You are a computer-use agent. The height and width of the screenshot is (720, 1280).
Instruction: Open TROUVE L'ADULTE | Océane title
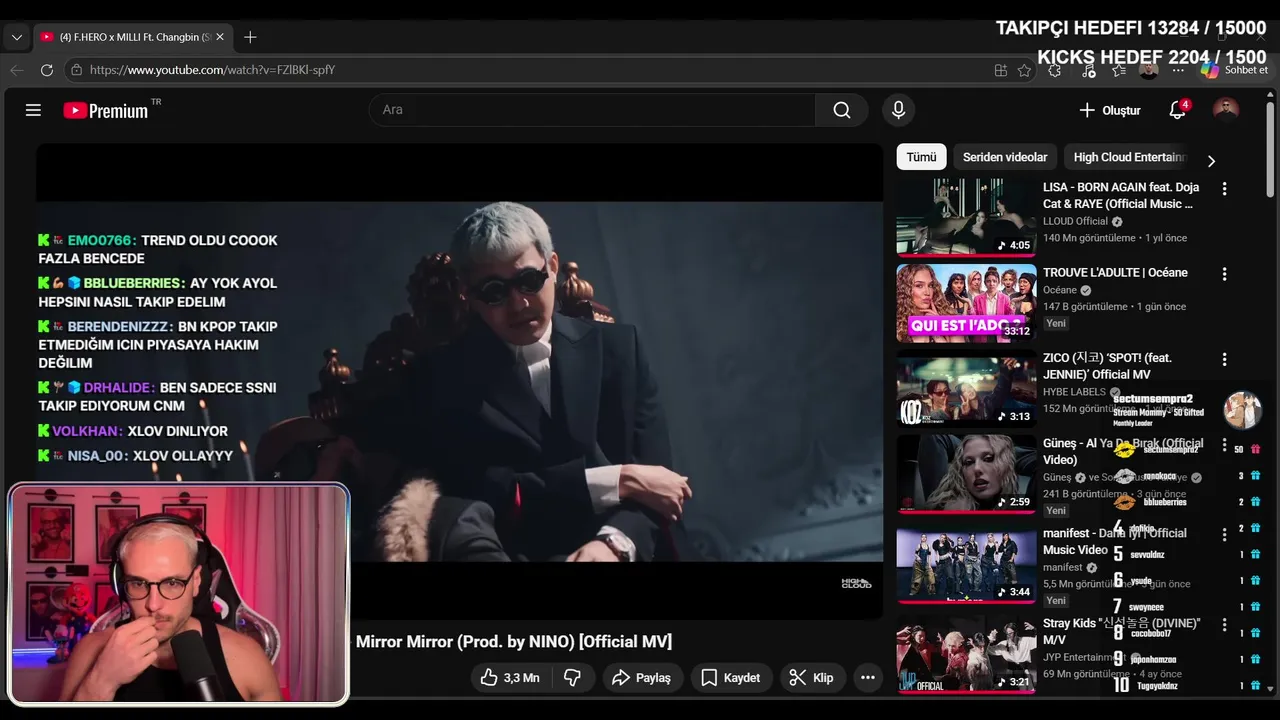click(1115, 272)
